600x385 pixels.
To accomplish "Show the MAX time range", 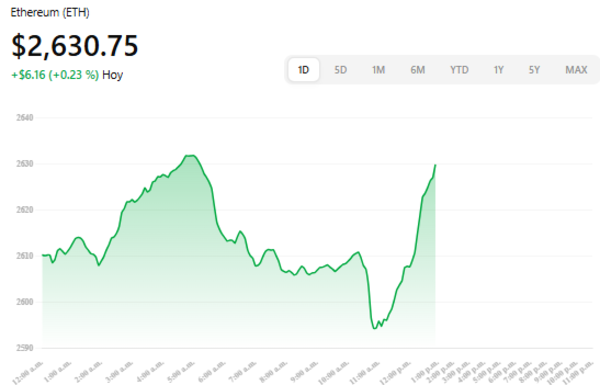I will pos(576,70).
